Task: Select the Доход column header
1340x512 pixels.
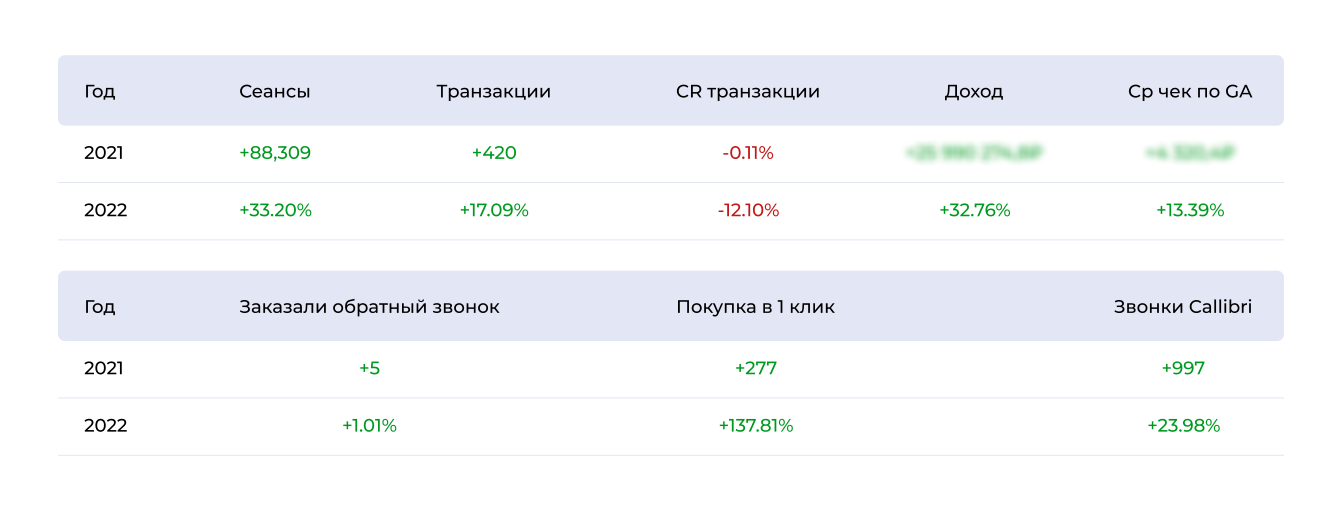Action: [x=974, y=91]
